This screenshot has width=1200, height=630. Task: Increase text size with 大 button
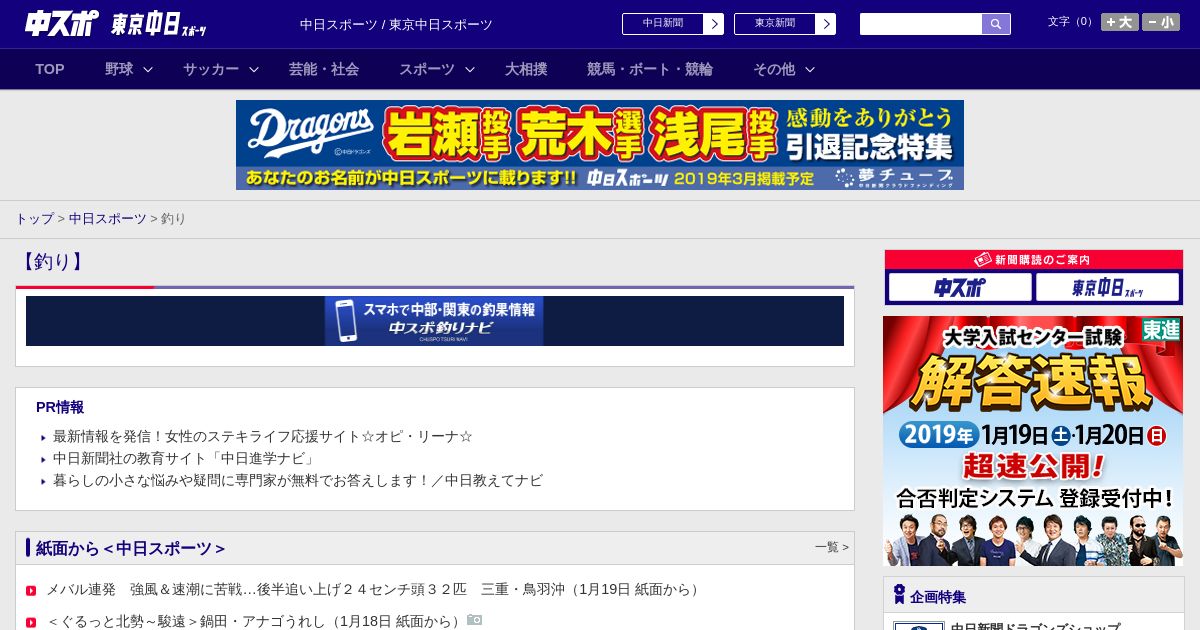1120,22
